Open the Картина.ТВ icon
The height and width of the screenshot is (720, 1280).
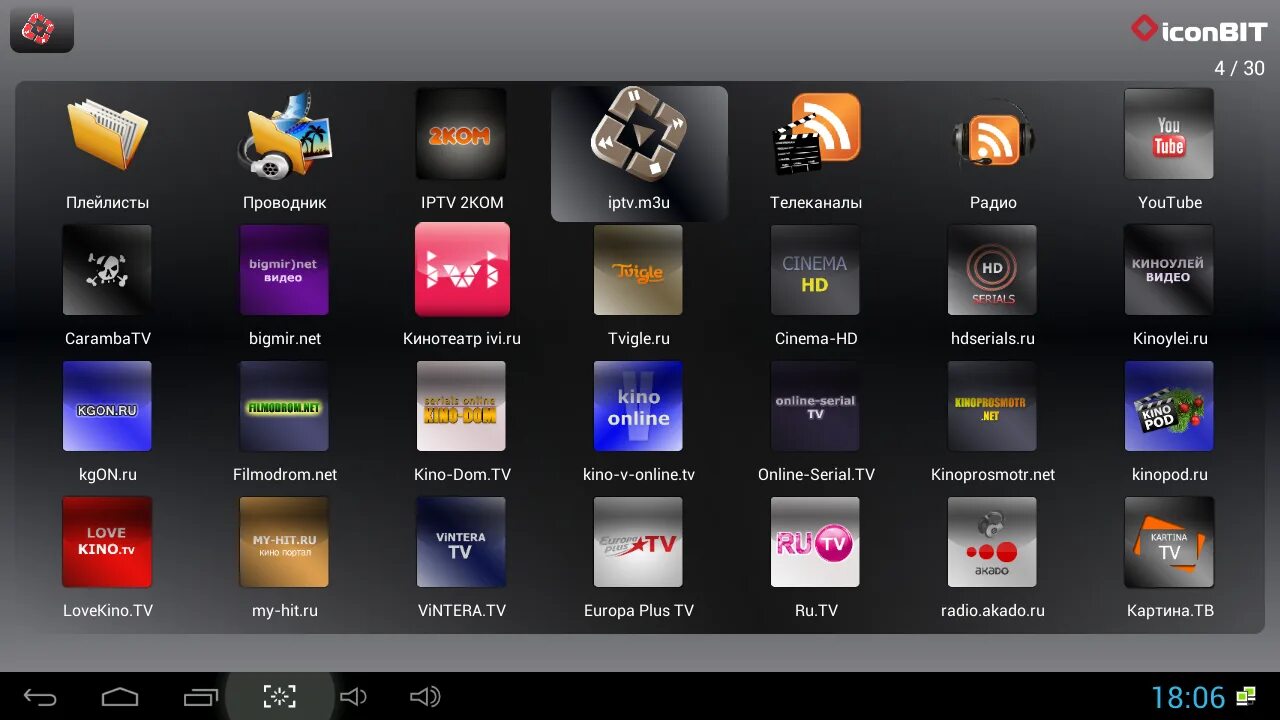tap(1169, 542)
